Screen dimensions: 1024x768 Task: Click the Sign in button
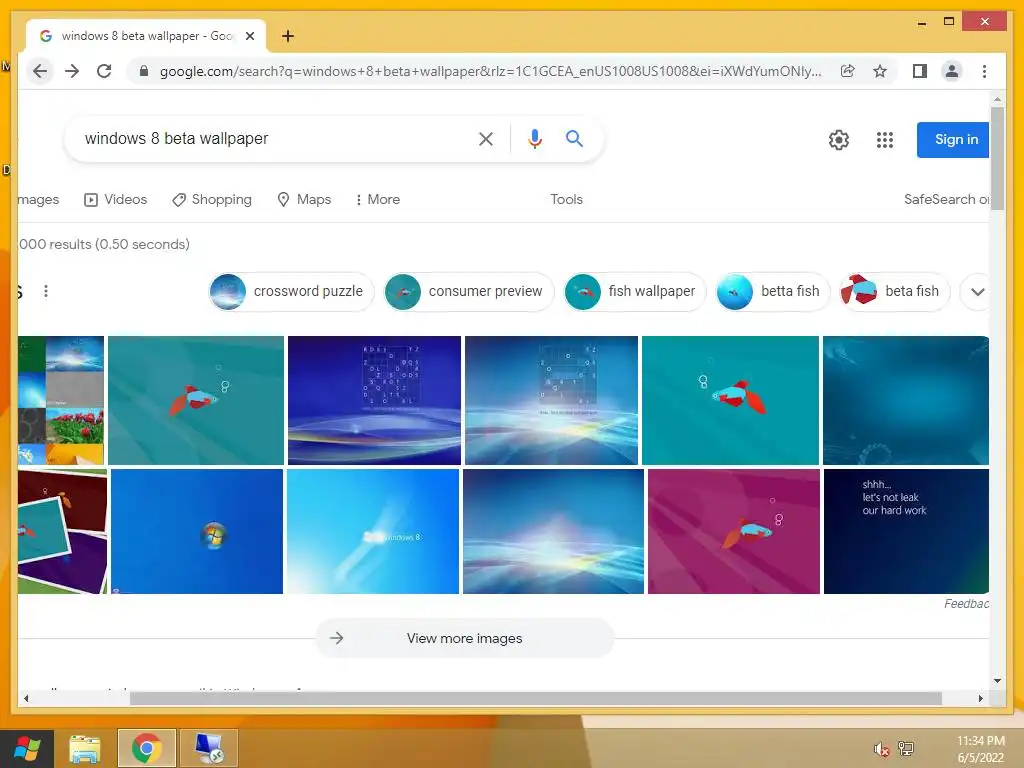click(953, 140)
